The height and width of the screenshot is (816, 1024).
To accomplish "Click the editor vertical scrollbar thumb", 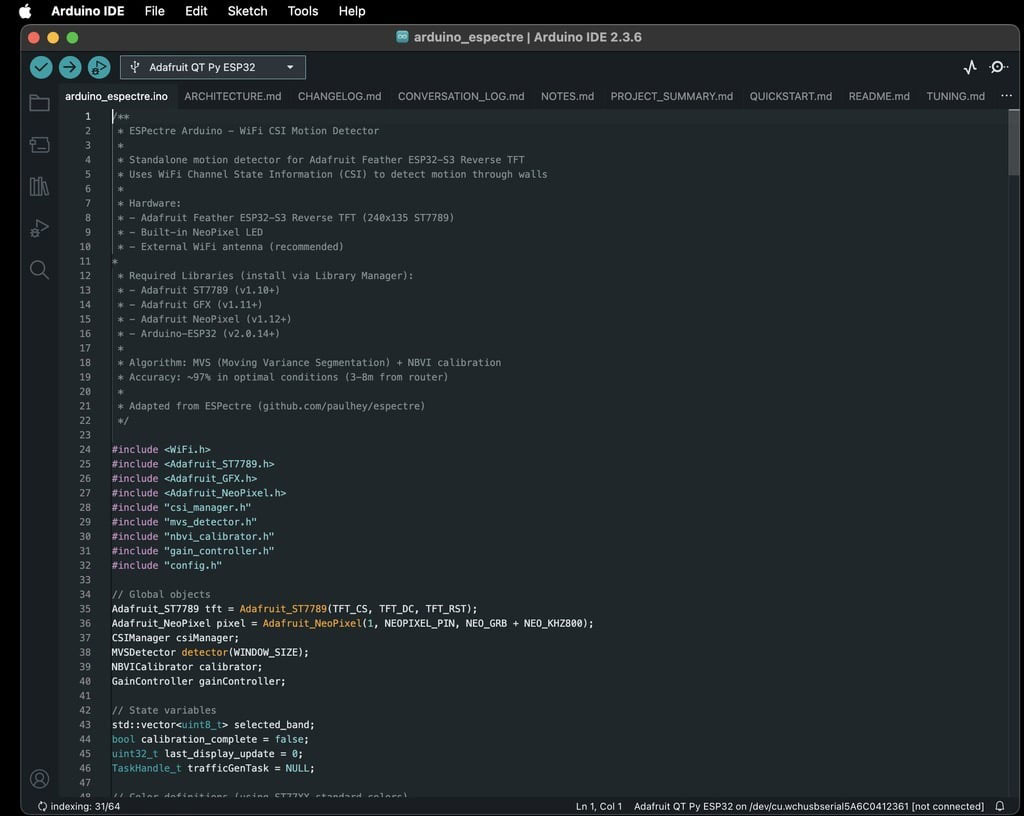I will (x=1014, y=142).
